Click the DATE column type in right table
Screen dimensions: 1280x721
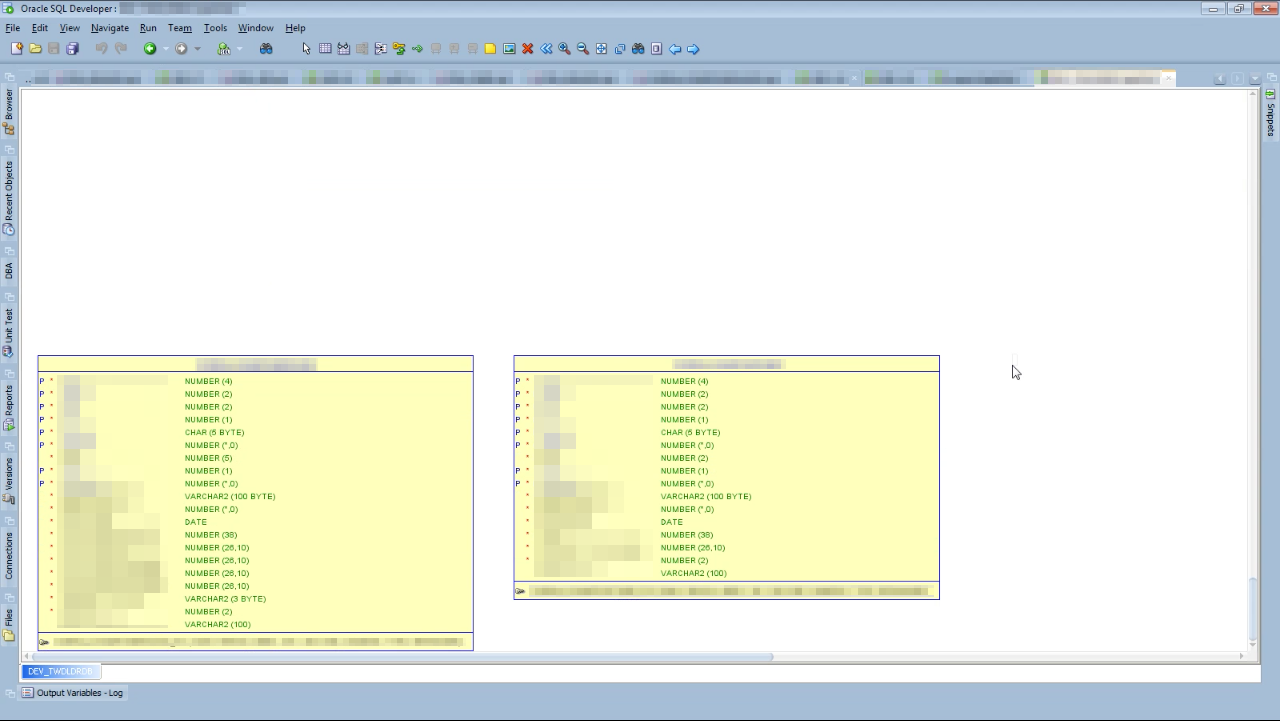click(x=672, y=522)
